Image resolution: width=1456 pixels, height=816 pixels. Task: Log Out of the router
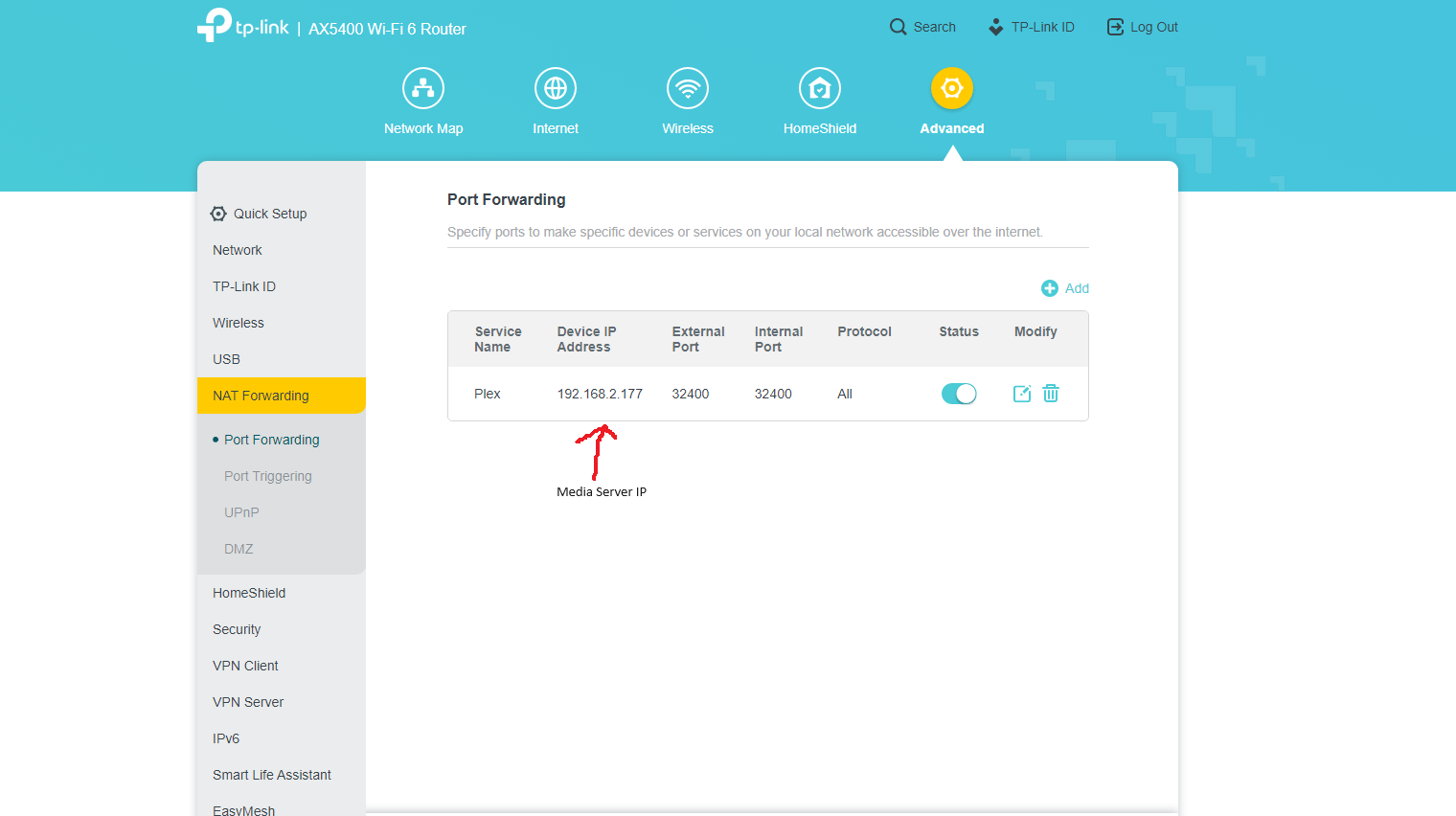pos(1143,27)
